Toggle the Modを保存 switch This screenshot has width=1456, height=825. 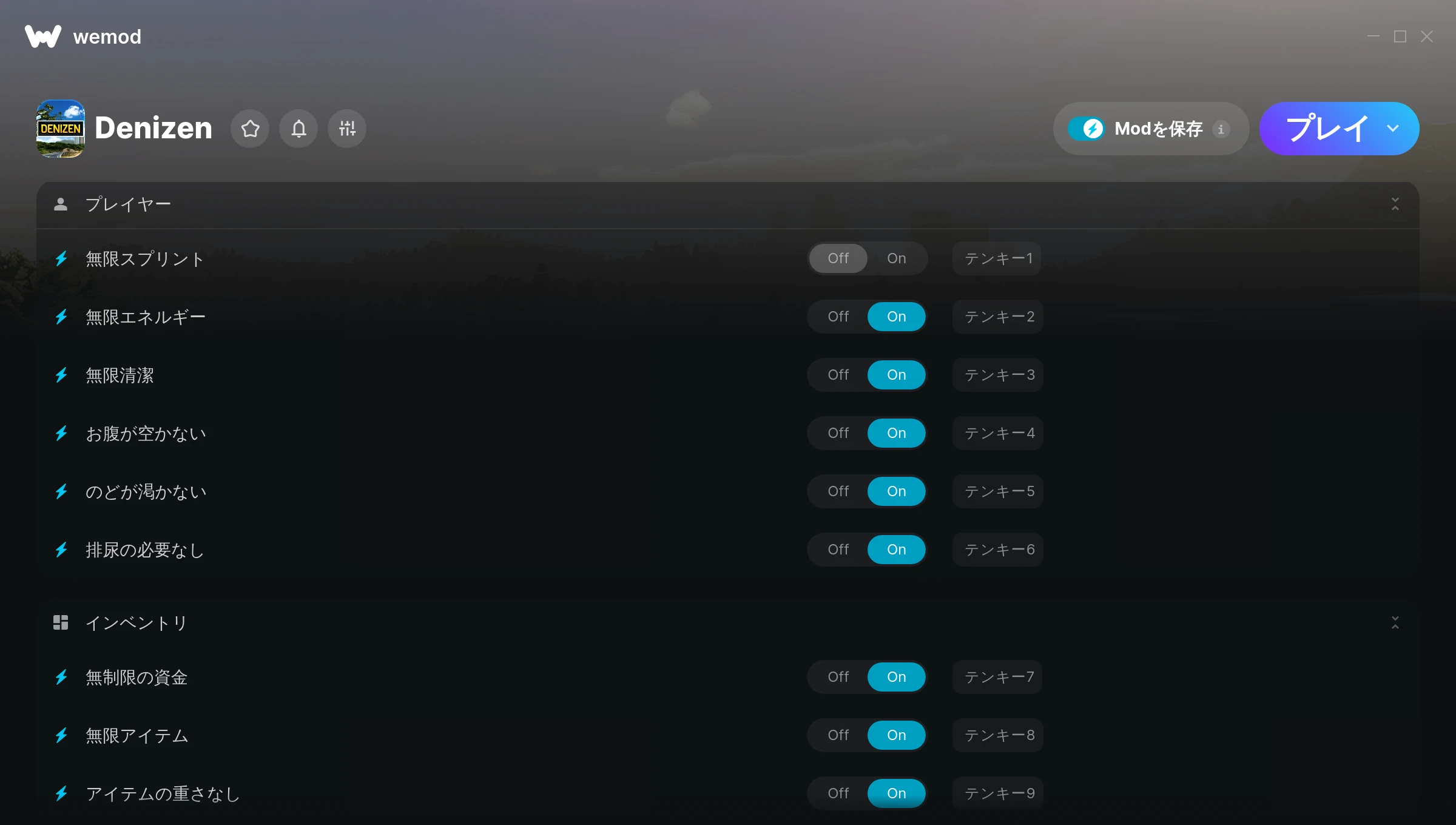[1086, 129]
